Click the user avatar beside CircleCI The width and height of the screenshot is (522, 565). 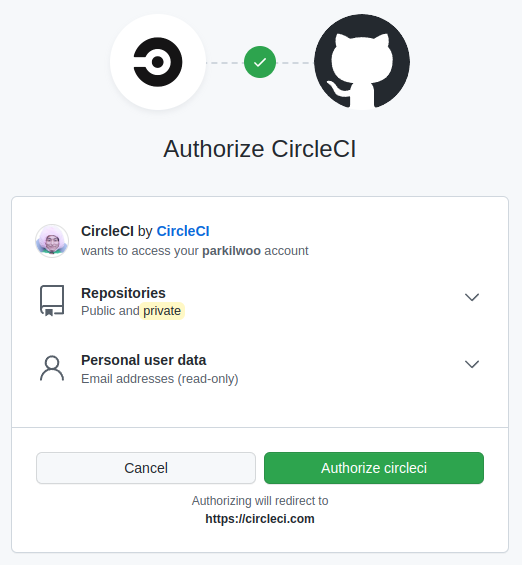[x=52, y=241]
